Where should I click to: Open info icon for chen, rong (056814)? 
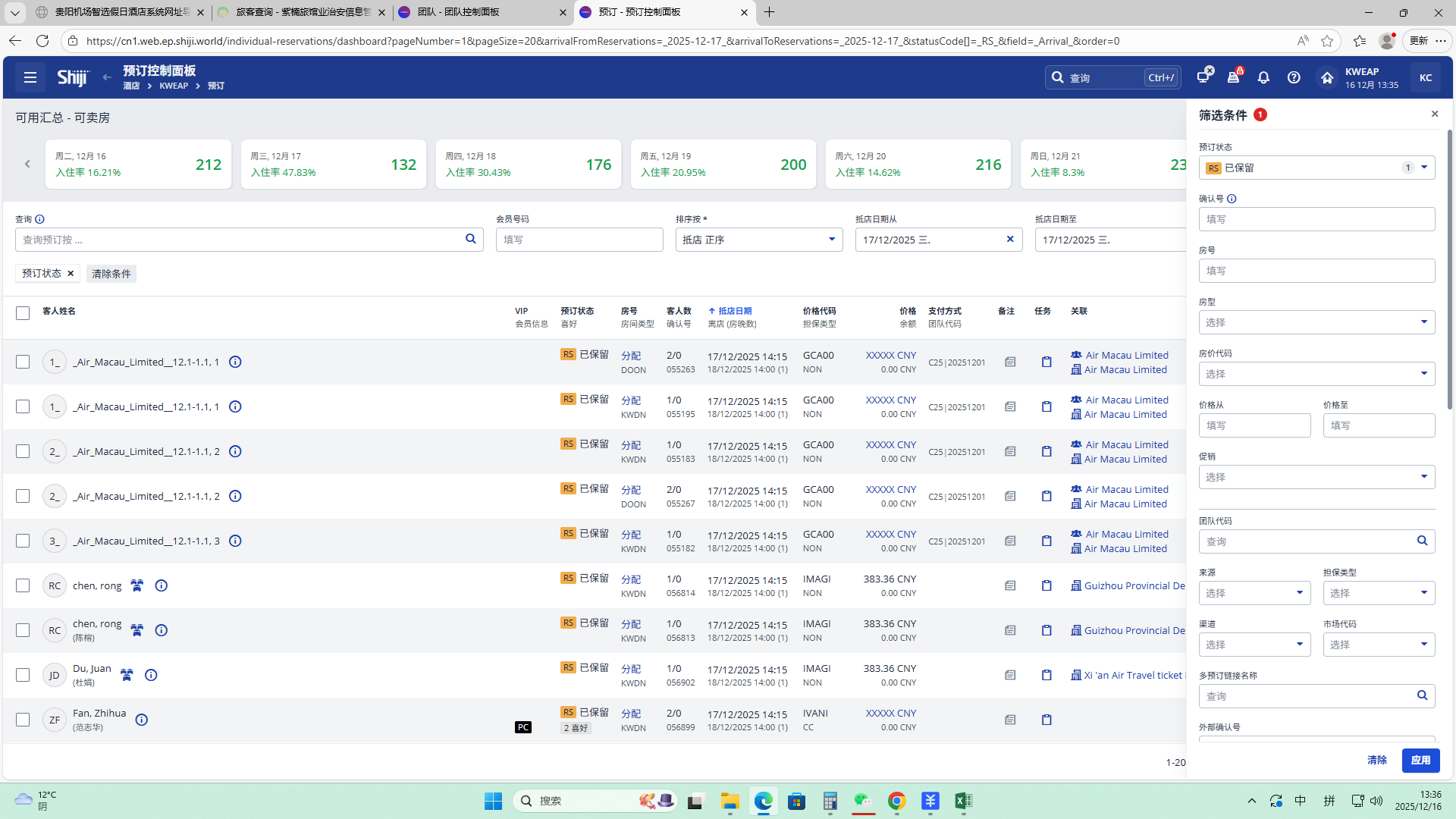click(x=161, y=585)
